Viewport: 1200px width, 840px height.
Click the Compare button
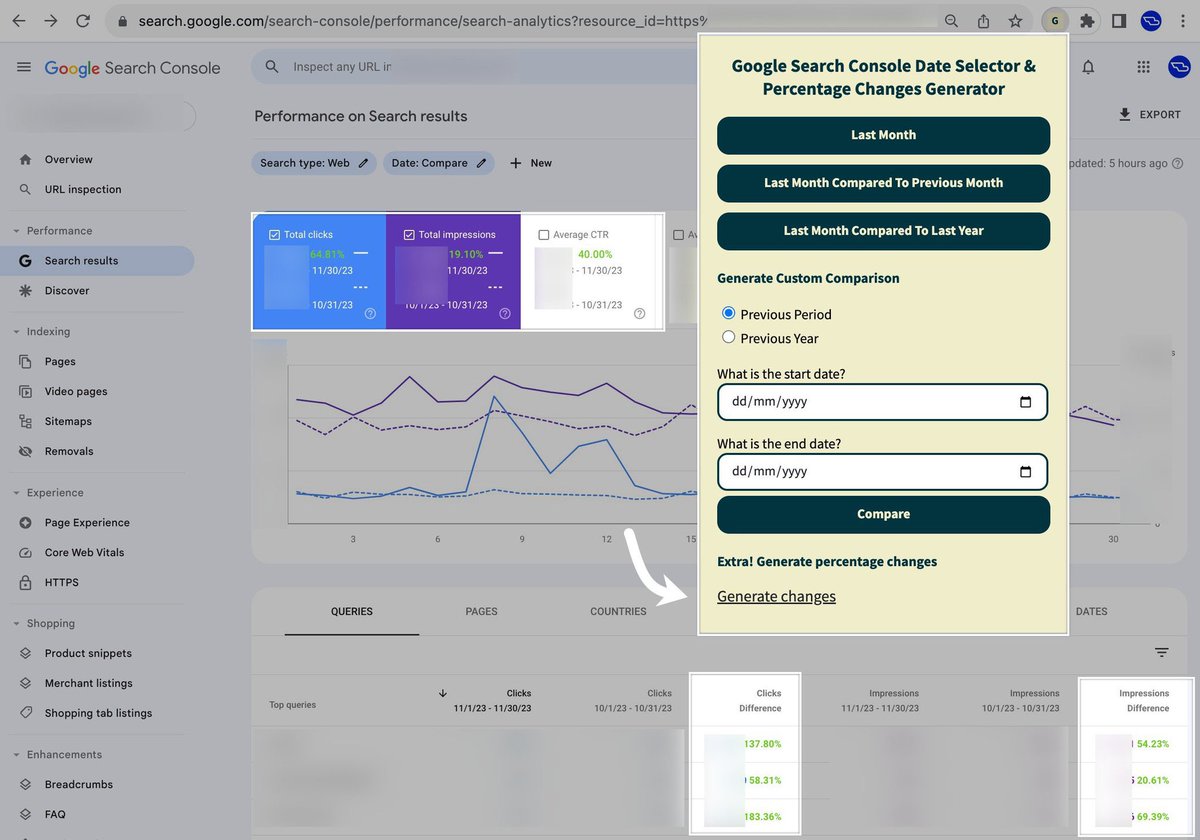click(x=883, y=515)
